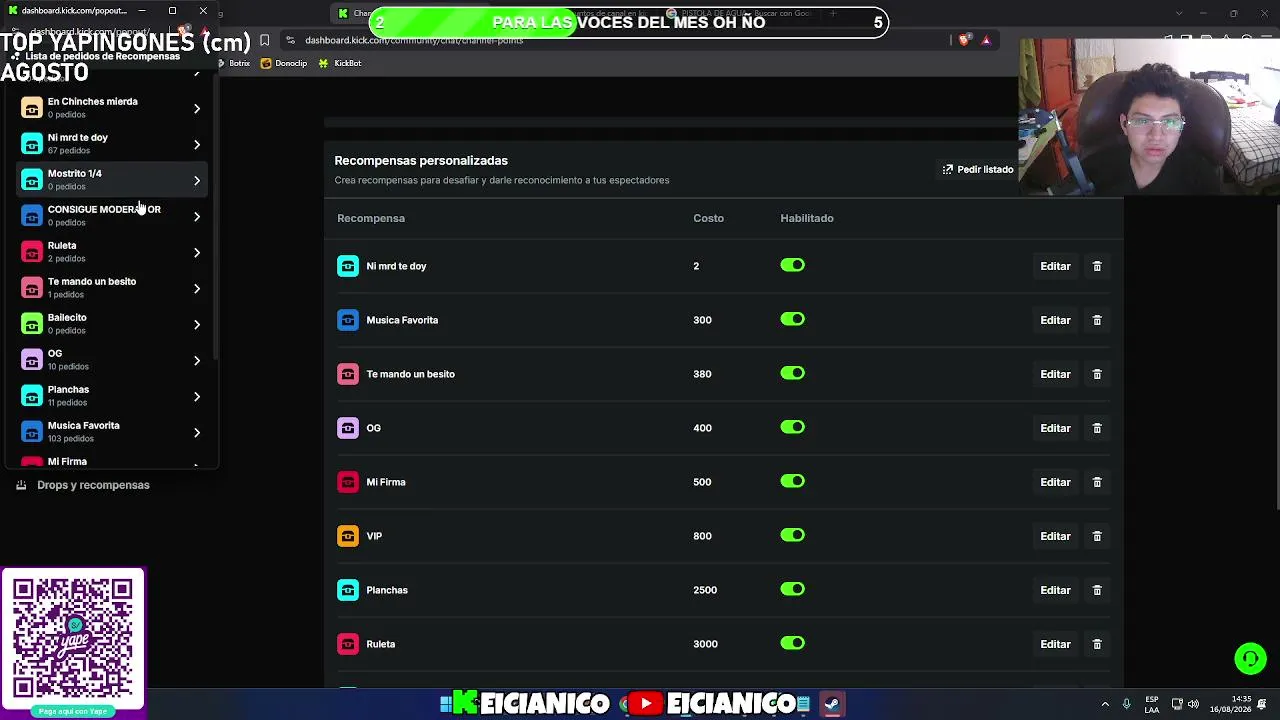Expand Musica Favorita requests arrow
This screenshot has width=1280, height=720.
pyautogui.click(x=197, y=432)
